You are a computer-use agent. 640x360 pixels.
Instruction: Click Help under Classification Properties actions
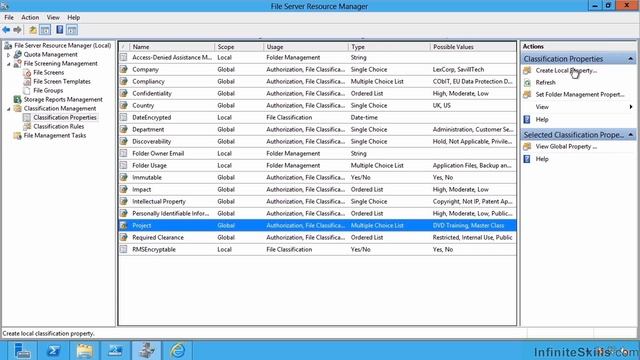[x=542, y=120]
